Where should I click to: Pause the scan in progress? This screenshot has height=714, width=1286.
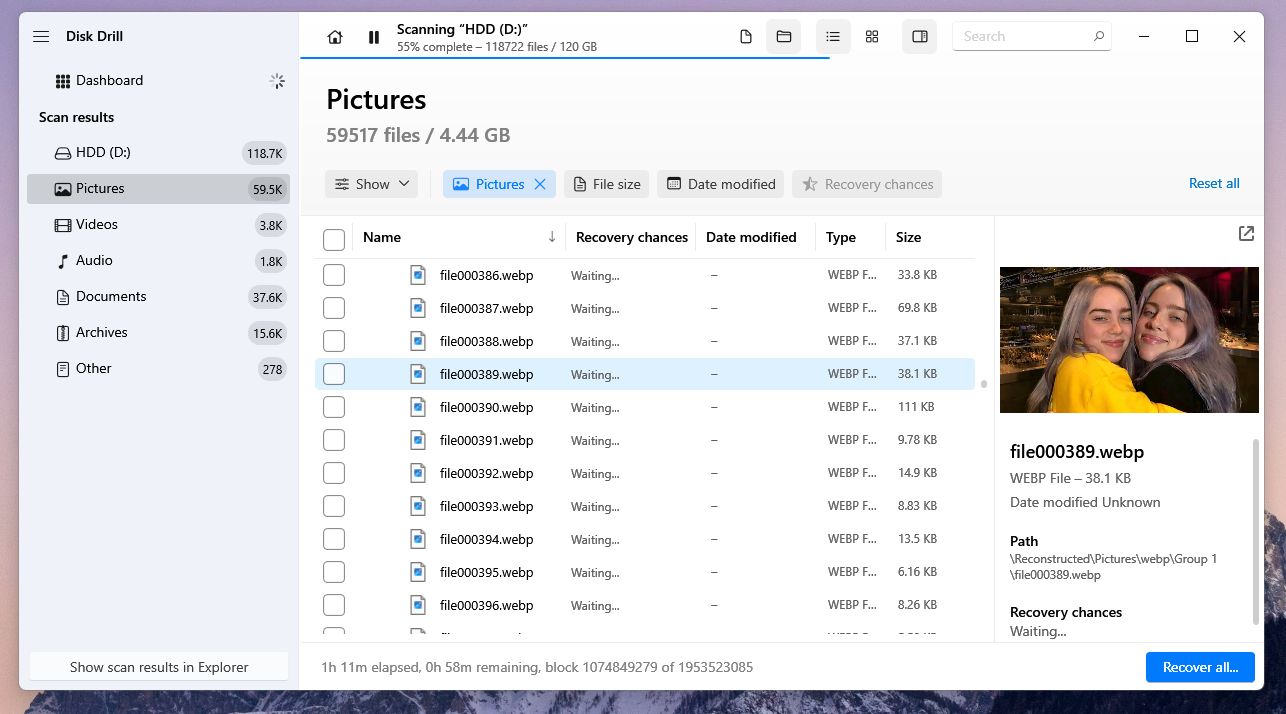373,36
